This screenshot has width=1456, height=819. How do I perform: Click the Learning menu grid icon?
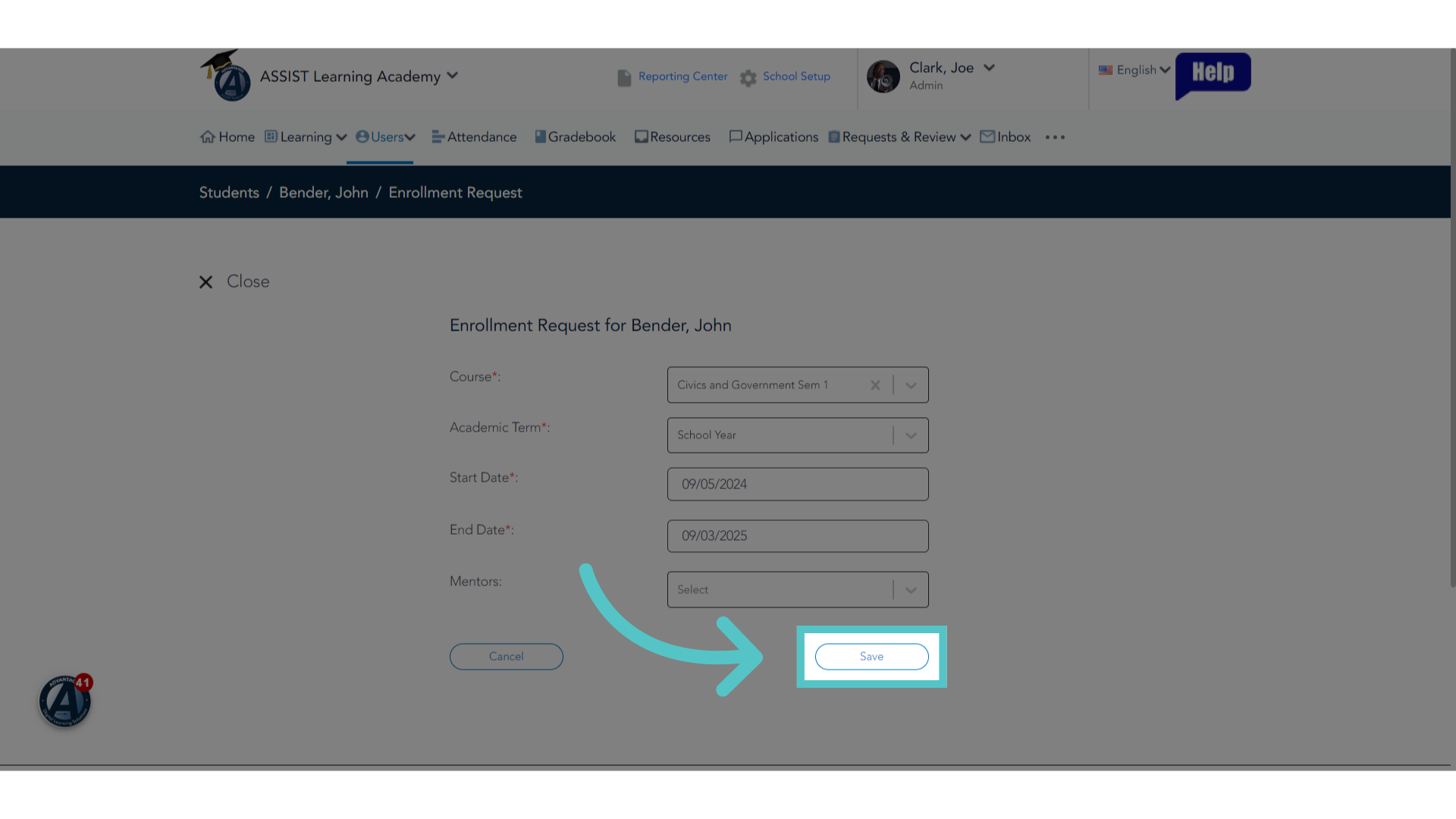pyautogui.click(x=271, y=136)
